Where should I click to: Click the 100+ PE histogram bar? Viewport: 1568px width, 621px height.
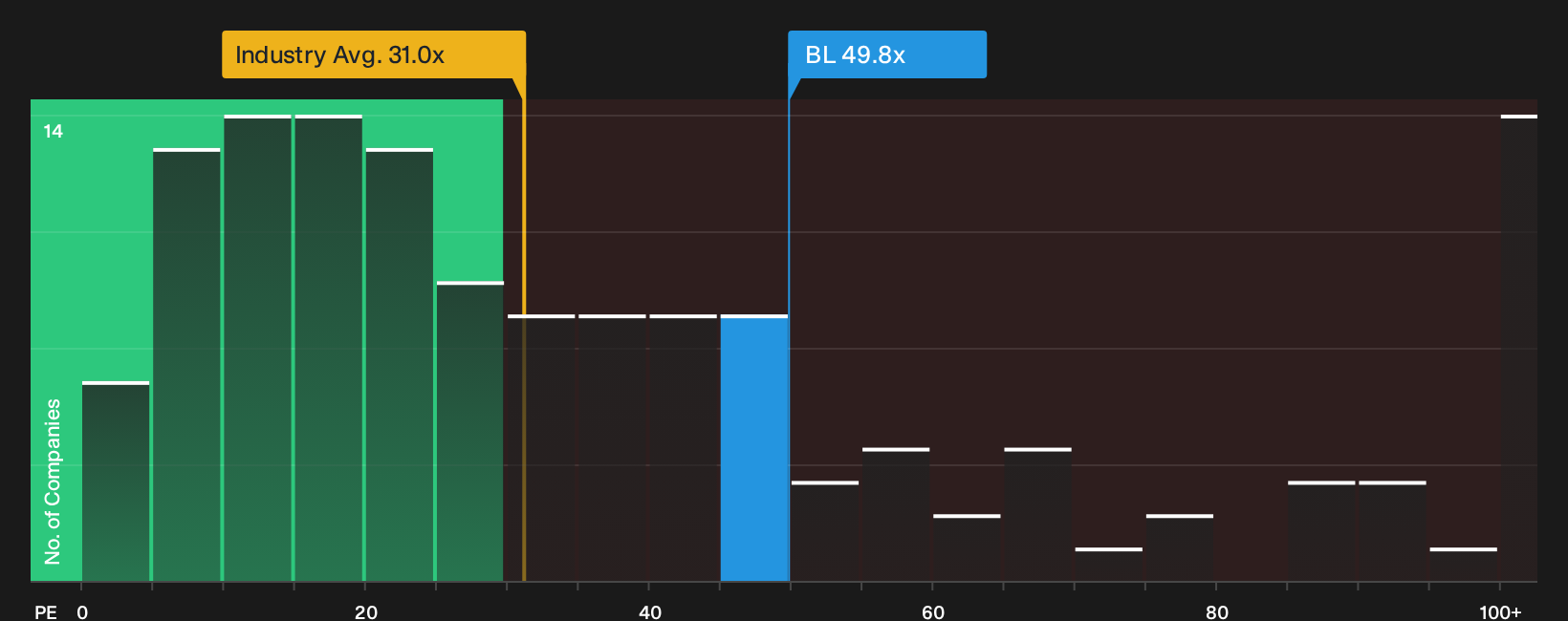[1519, 348]
